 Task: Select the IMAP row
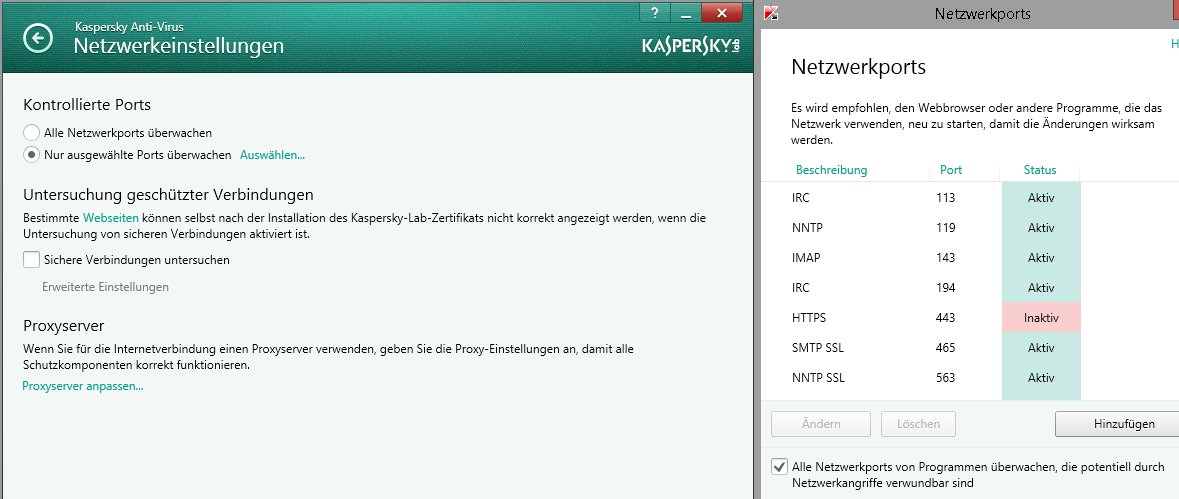coord(970,258)
